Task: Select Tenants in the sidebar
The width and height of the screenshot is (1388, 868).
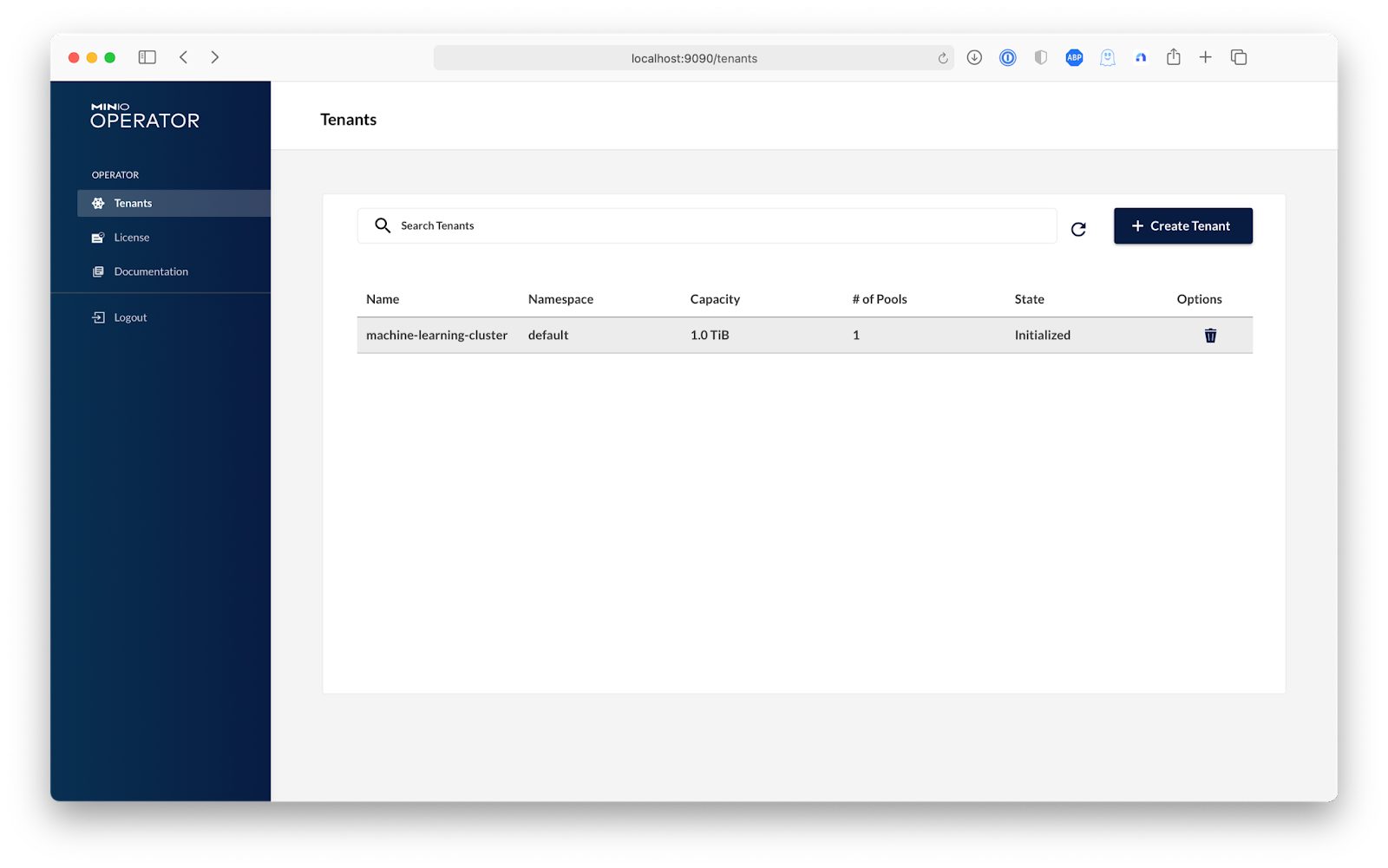Action: [x=133, y=203]
